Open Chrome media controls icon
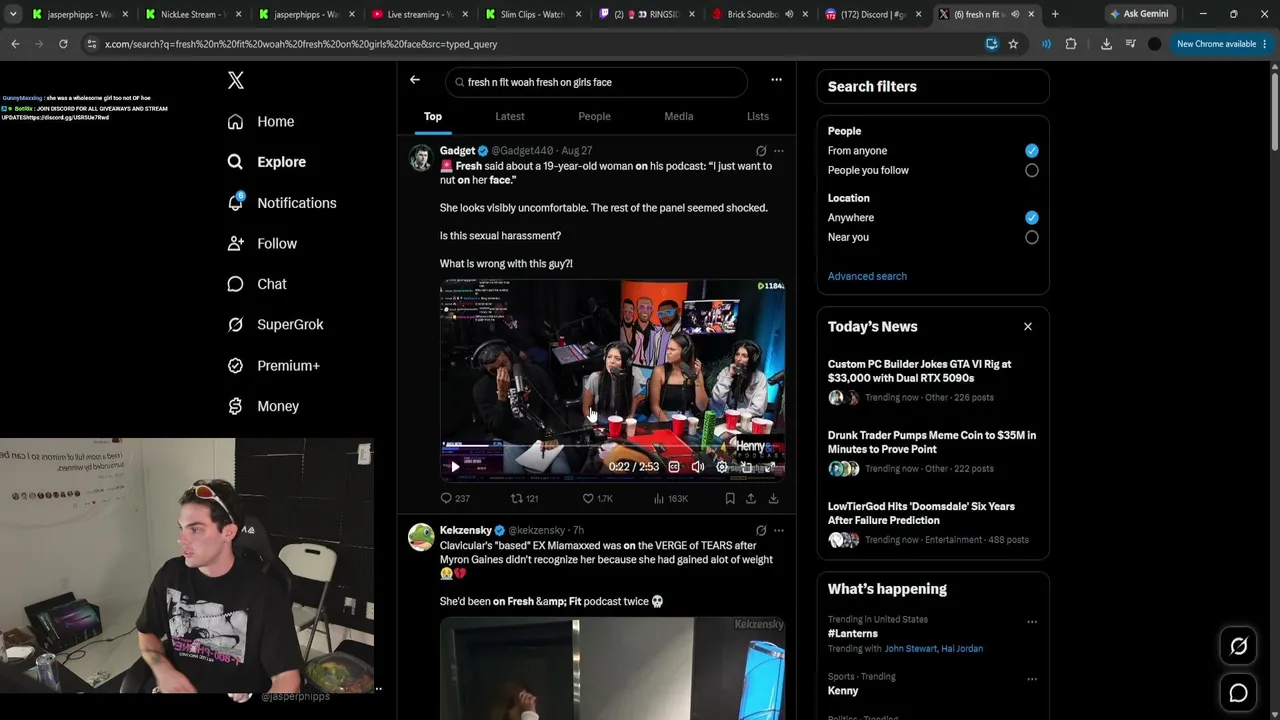The height and width of the screenshot is (720, 1280). click(x=1130, y=44)
